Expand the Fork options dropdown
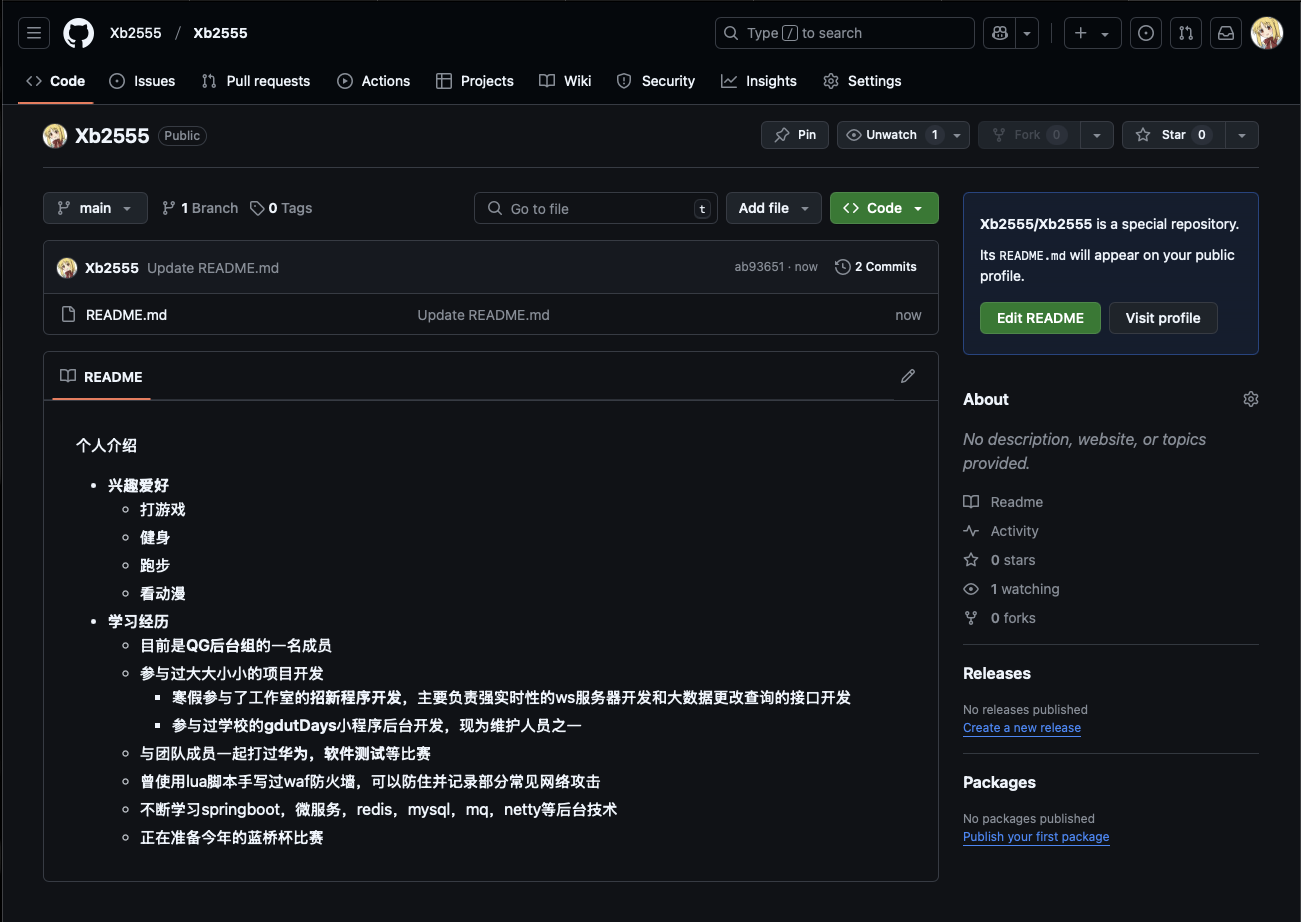 [1097, 135]
